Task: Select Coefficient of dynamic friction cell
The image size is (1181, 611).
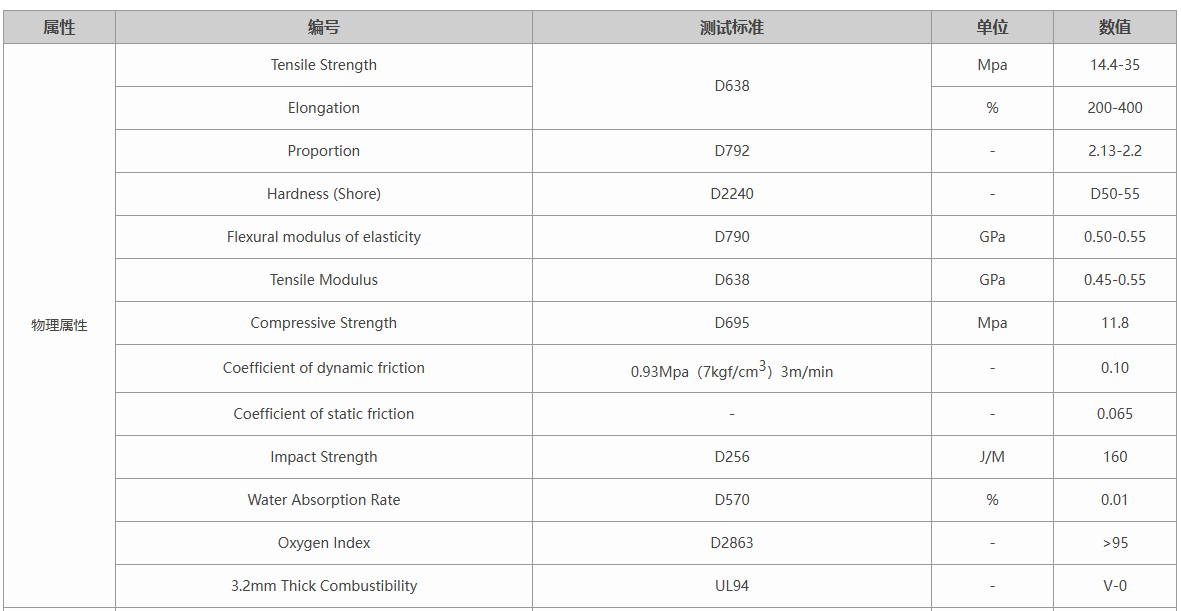Action: point(323,368)
